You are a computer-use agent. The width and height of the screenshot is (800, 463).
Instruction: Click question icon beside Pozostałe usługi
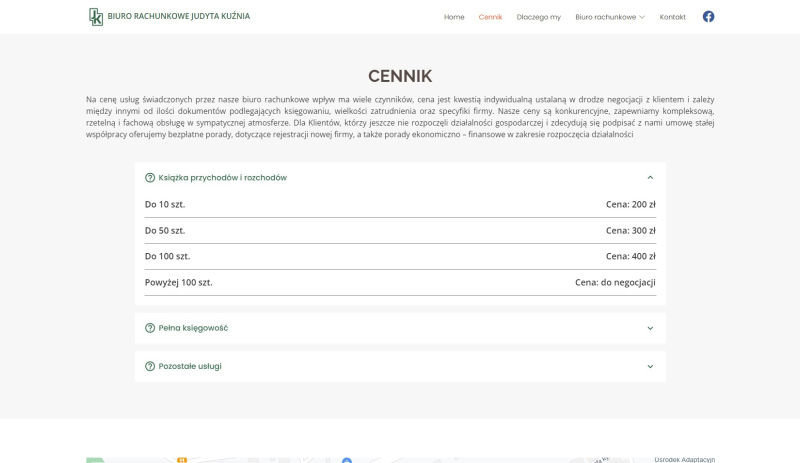pos(150,366)
